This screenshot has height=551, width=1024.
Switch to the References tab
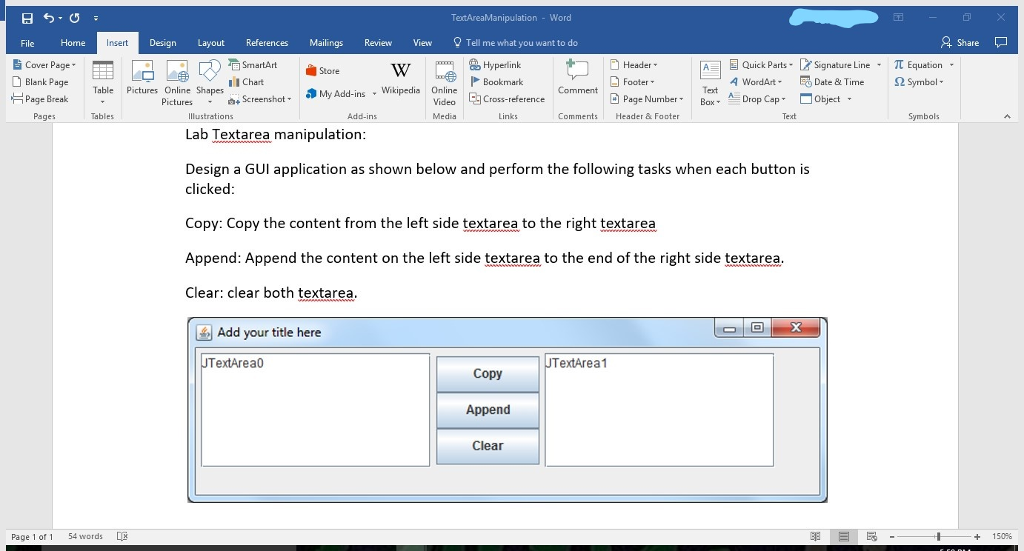(267, 43)
